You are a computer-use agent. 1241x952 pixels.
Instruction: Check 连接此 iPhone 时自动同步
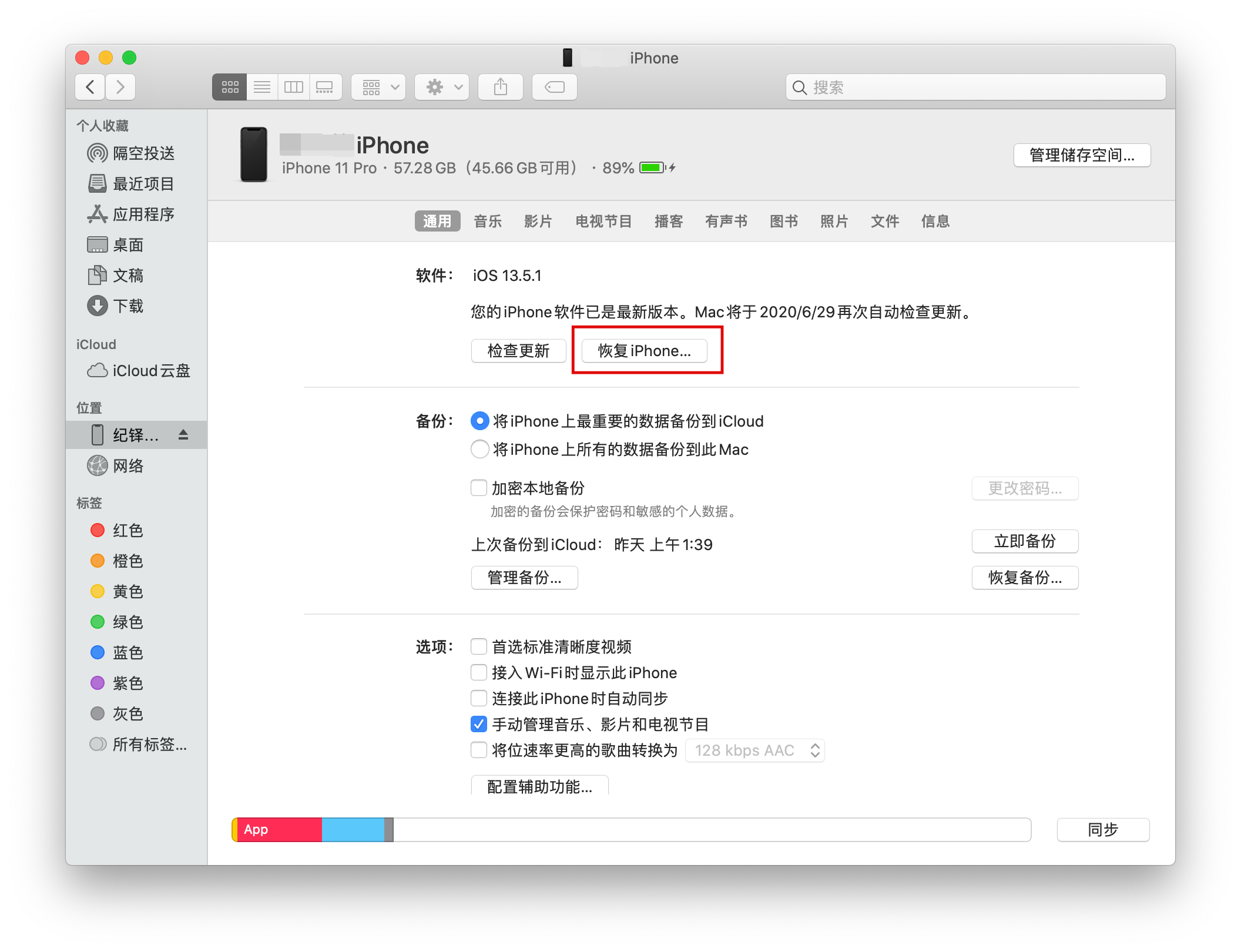click(479, 698)
